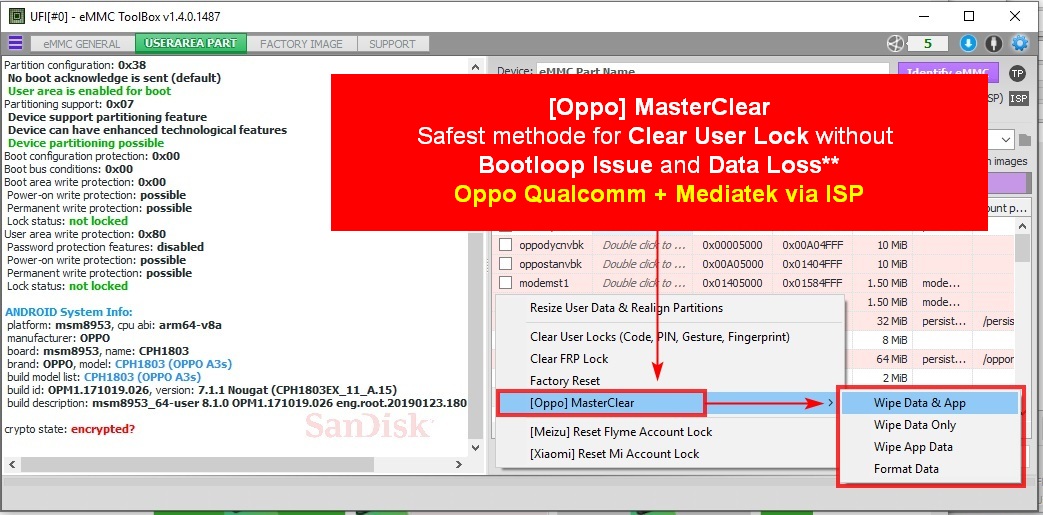Click the crypto state encrypted? text
This screenshot has width=1043, height=515.
pyautogui.click(x=103, y=429)
